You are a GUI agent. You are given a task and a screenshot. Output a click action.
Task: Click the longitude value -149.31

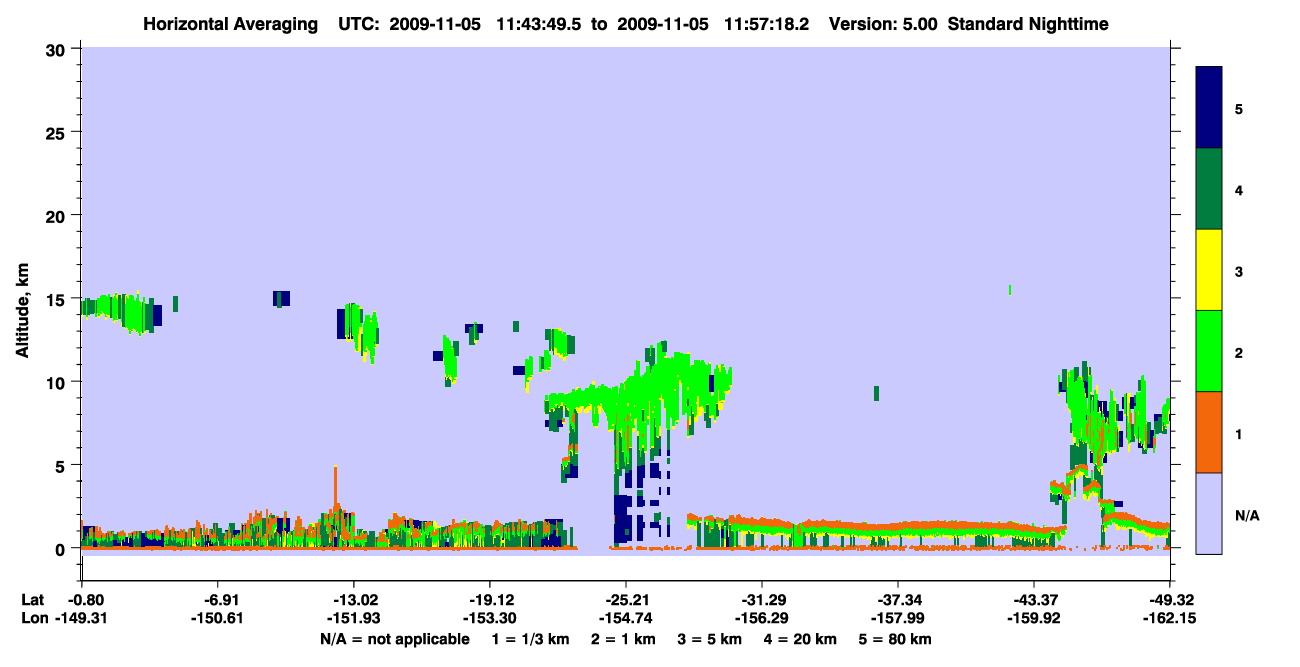pyautogui.click(x=81, y=618)
